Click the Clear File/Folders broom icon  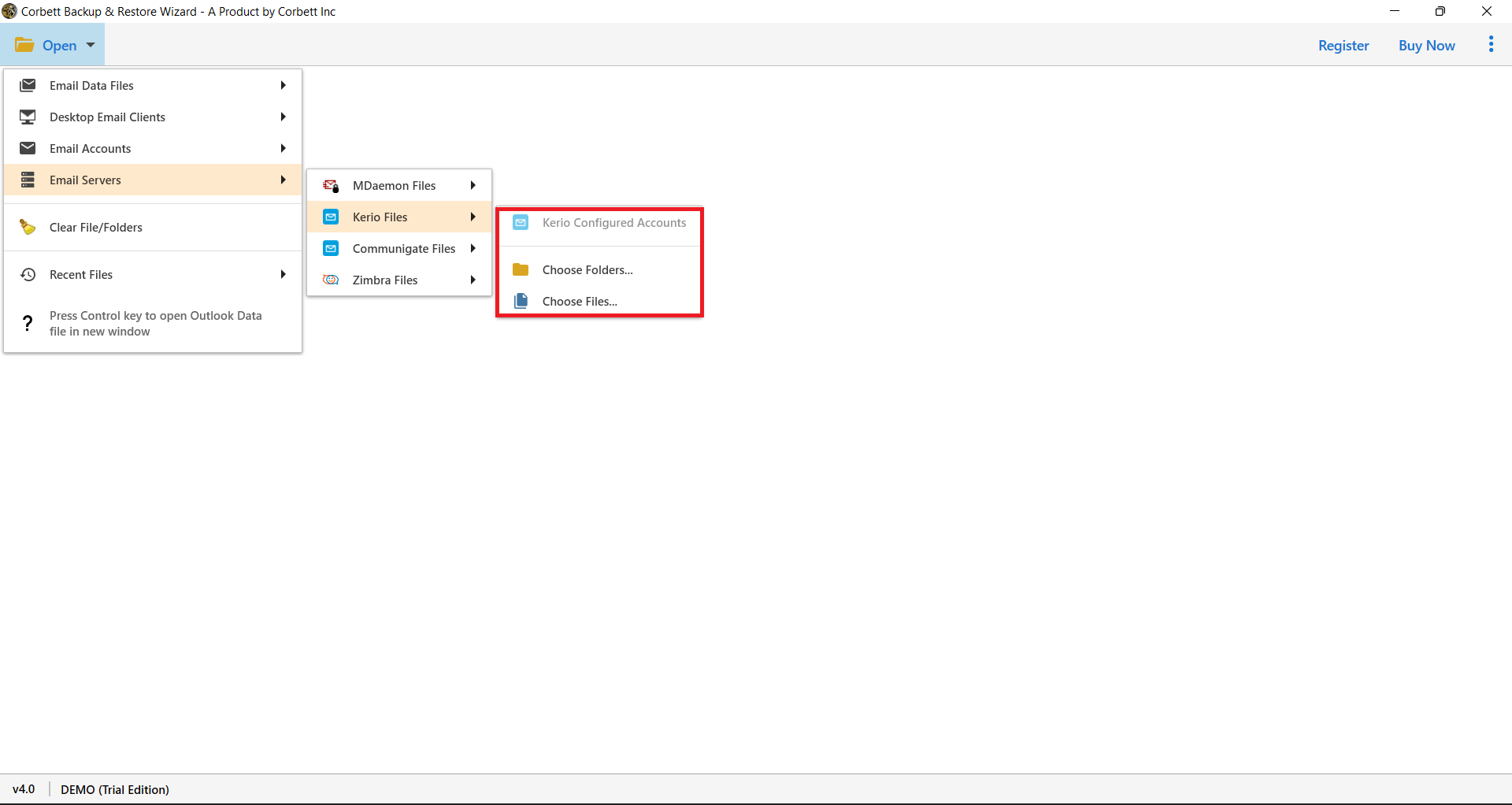point(28,227)
